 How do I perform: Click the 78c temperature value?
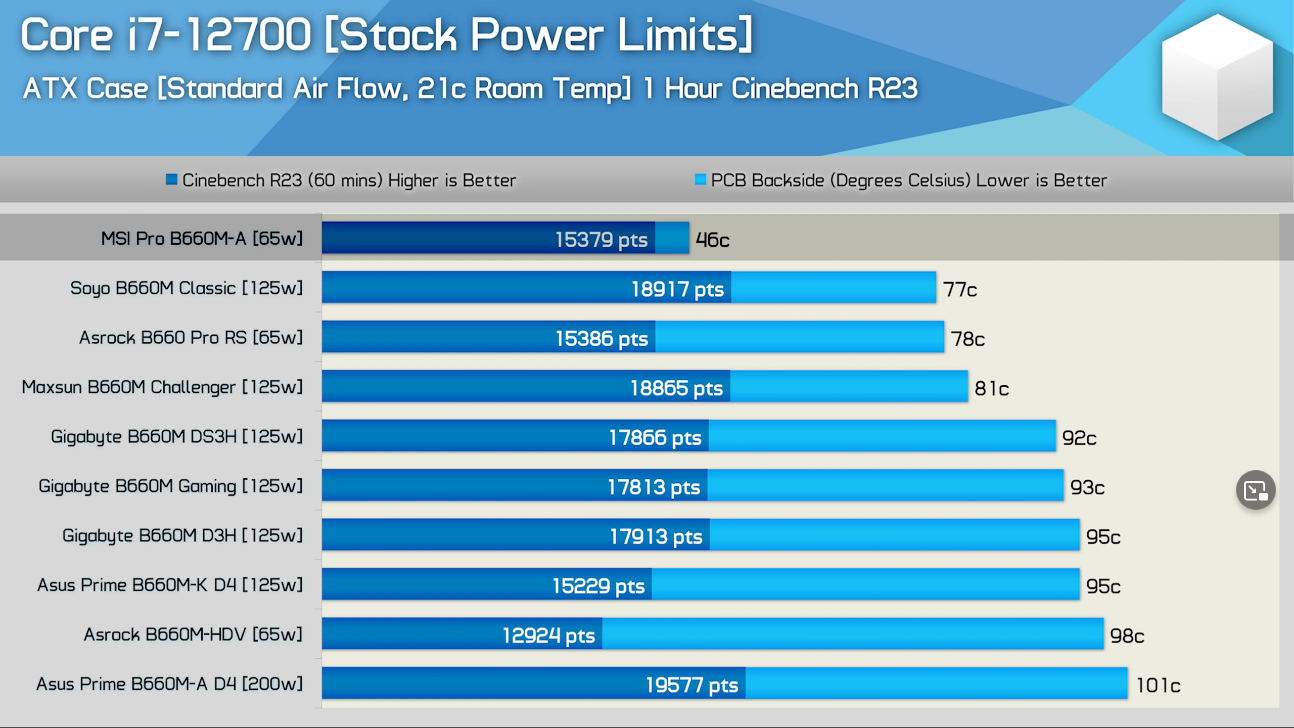pyautogui.click(x=968, y=339)
